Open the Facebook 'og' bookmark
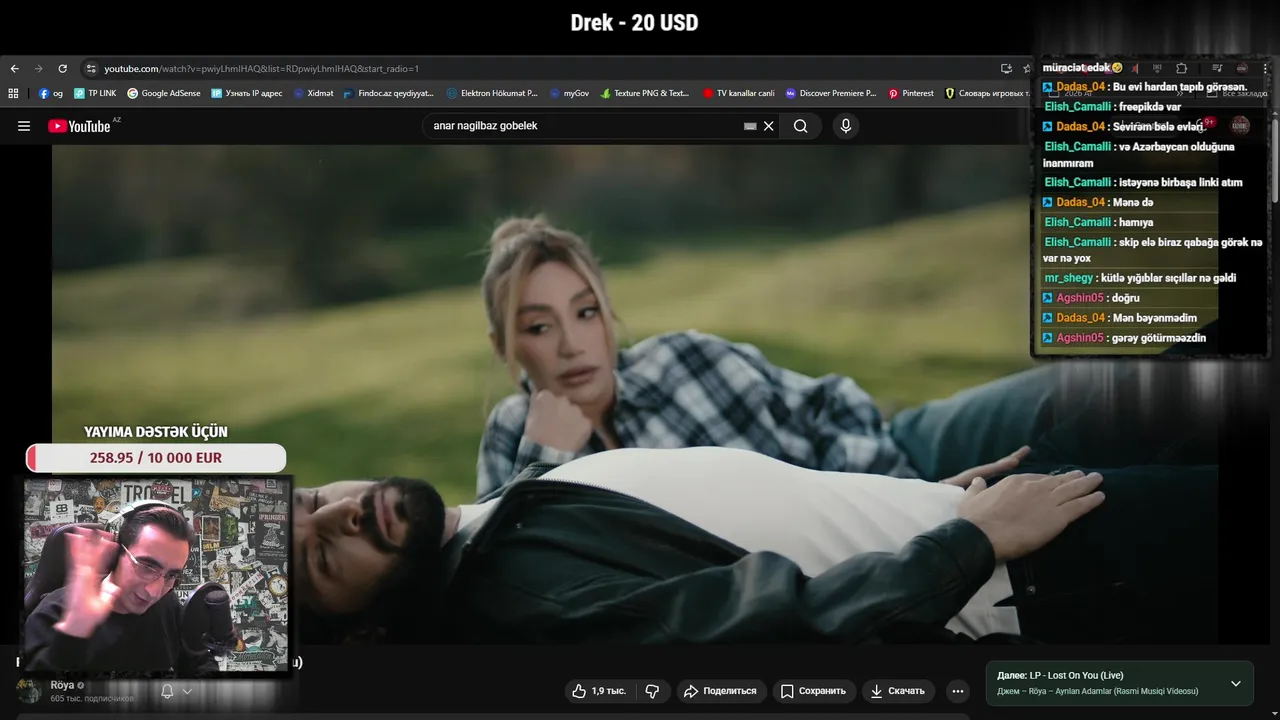 51,93
